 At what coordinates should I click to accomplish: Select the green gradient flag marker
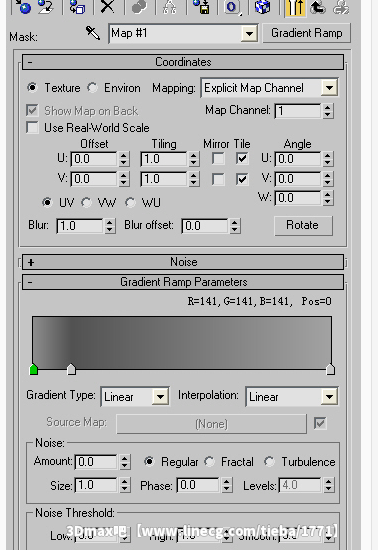coord(34,369)
